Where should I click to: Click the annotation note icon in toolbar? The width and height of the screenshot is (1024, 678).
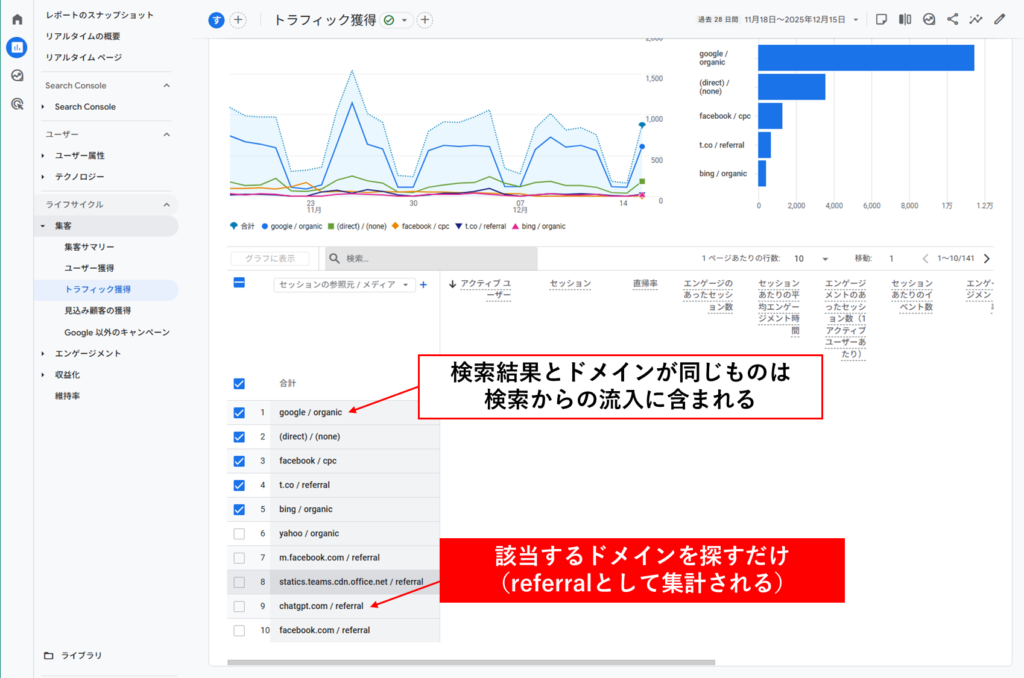(881, 19)
